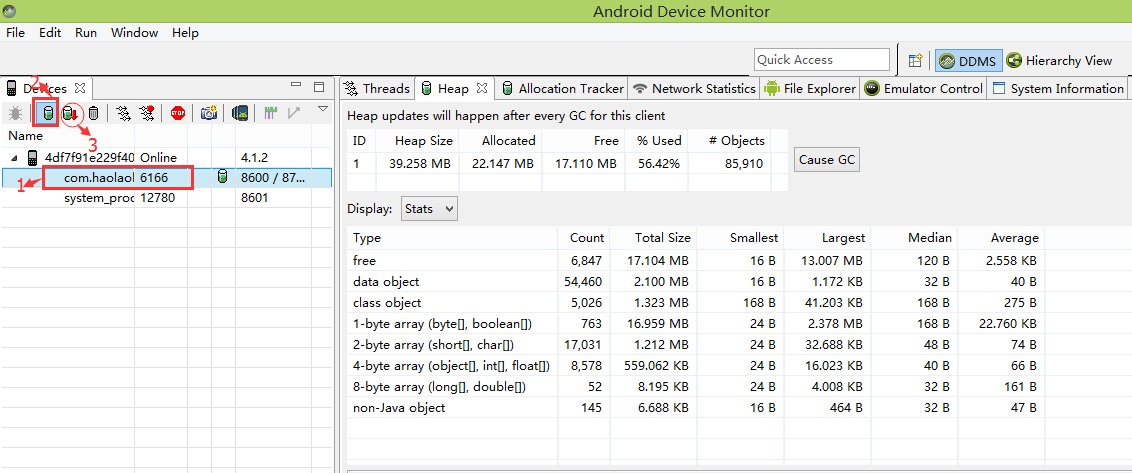Viewport: 1132px width, 473px height.
Task: Open the Window menu
Action: [134, 32]
